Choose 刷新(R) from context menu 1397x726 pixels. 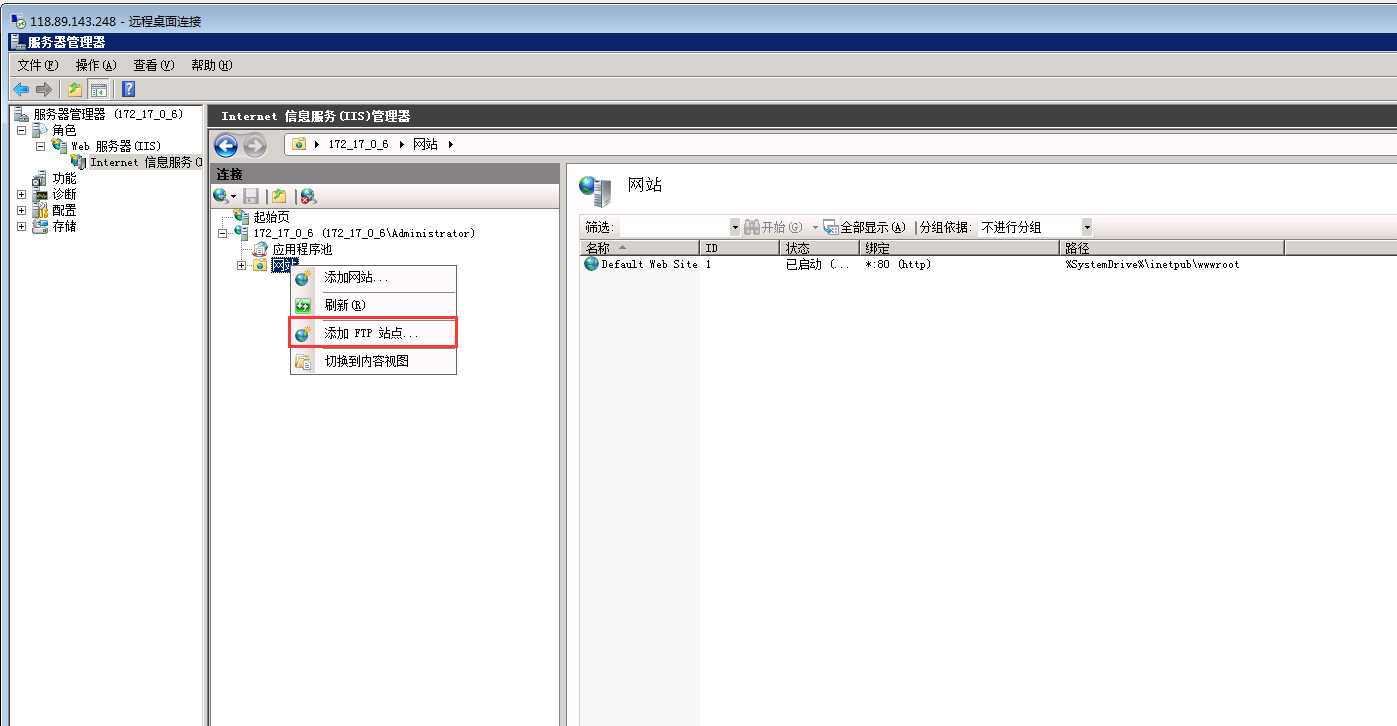373,306
